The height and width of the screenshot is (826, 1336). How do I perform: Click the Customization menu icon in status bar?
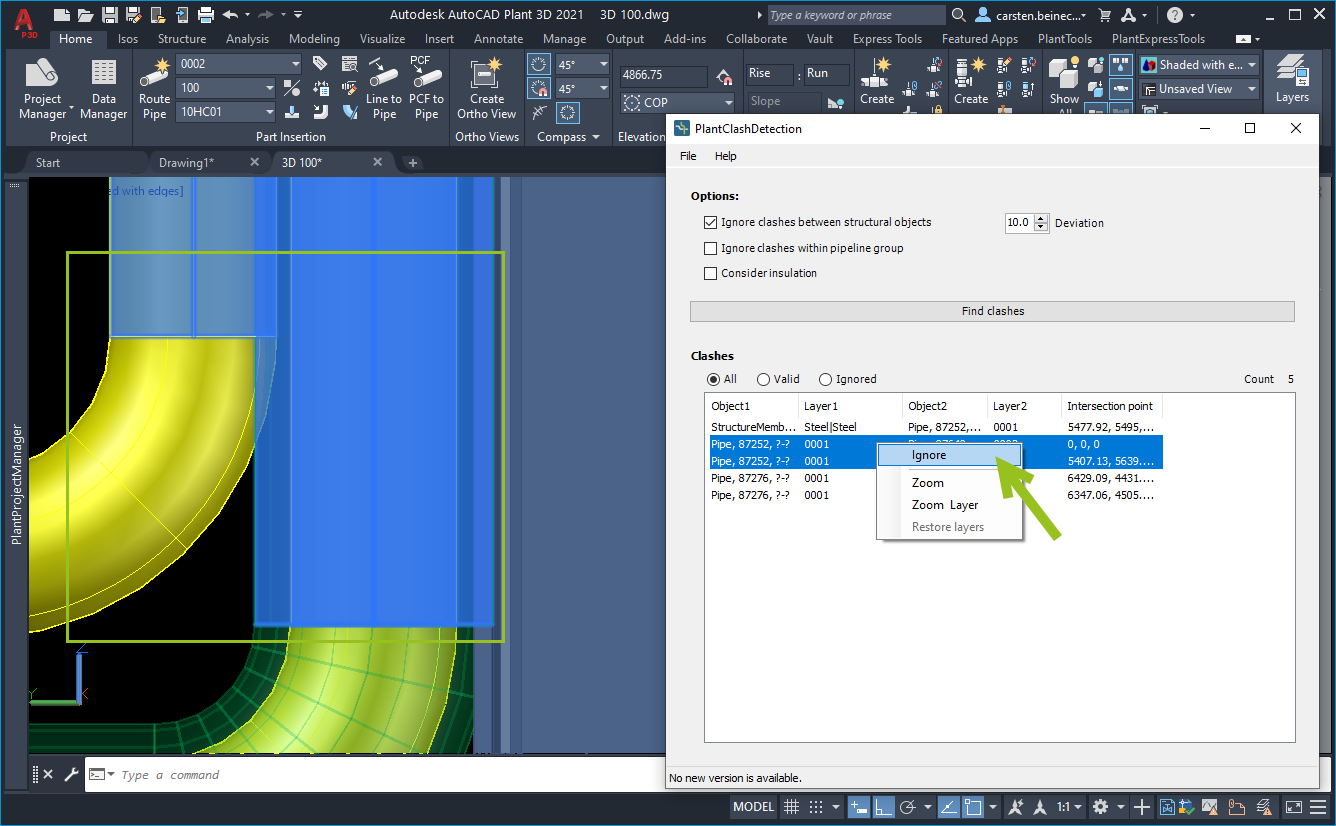(1318, 807)
